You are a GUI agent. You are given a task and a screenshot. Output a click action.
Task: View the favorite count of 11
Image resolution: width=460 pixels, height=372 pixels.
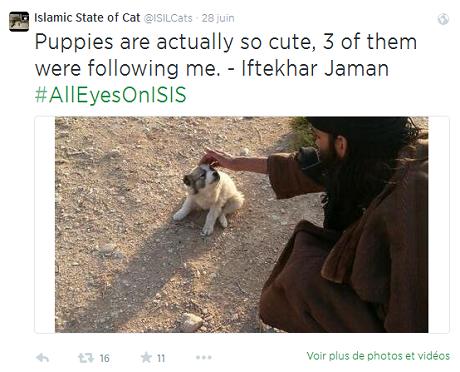point(161,358)
